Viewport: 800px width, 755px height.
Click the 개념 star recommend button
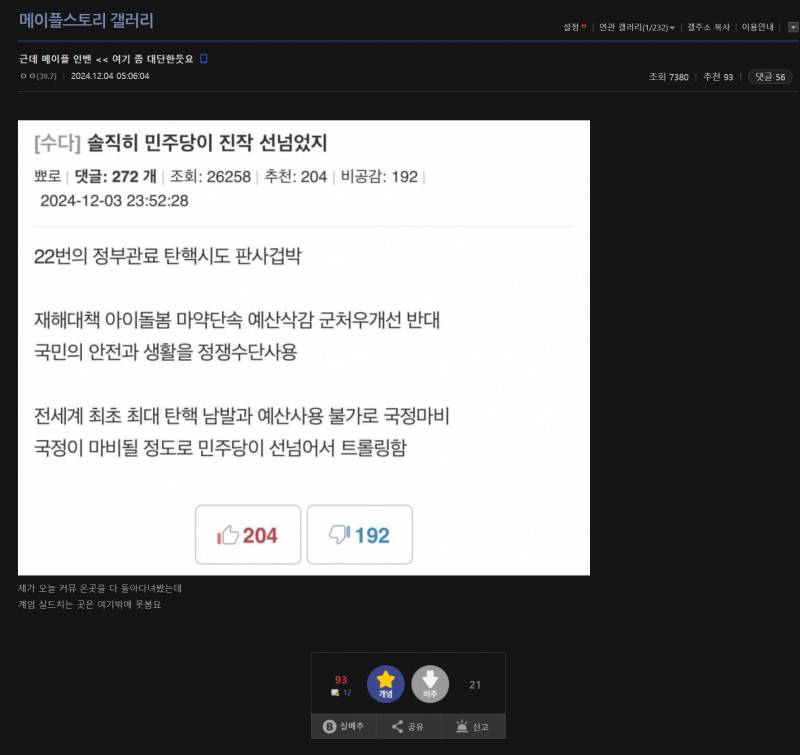pos(386,684)
